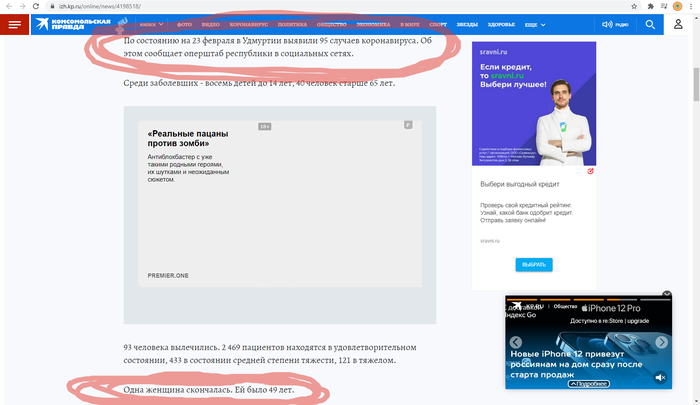The image size is (700, 405).
Task: Open the КОРОНАВИРУС section
Action: click(x=249, y=25)
